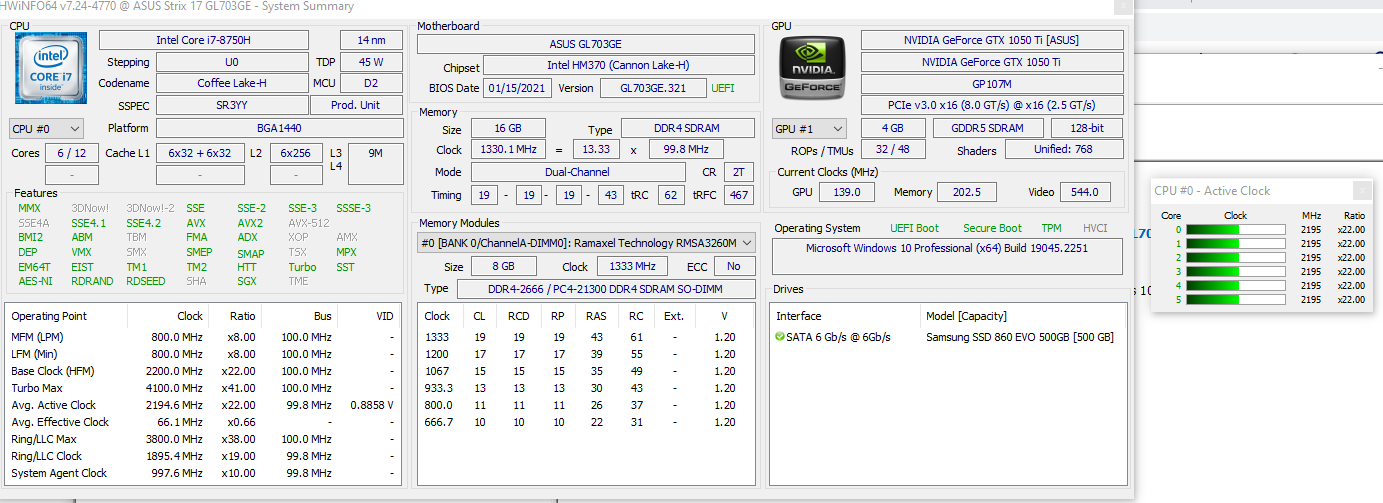Click the GPU current clock 139.0 value
This screenshot has height=503, width=1383.
coord(847,192)
